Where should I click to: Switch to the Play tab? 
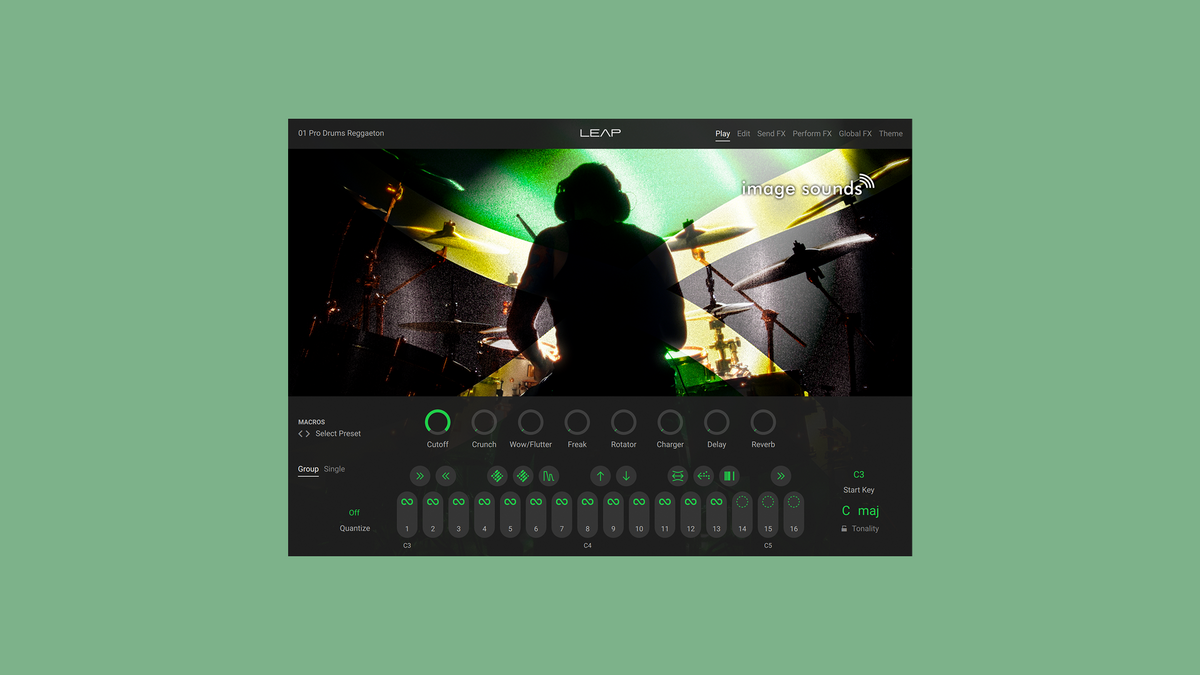pyautogui.click(x=722, y=133)
